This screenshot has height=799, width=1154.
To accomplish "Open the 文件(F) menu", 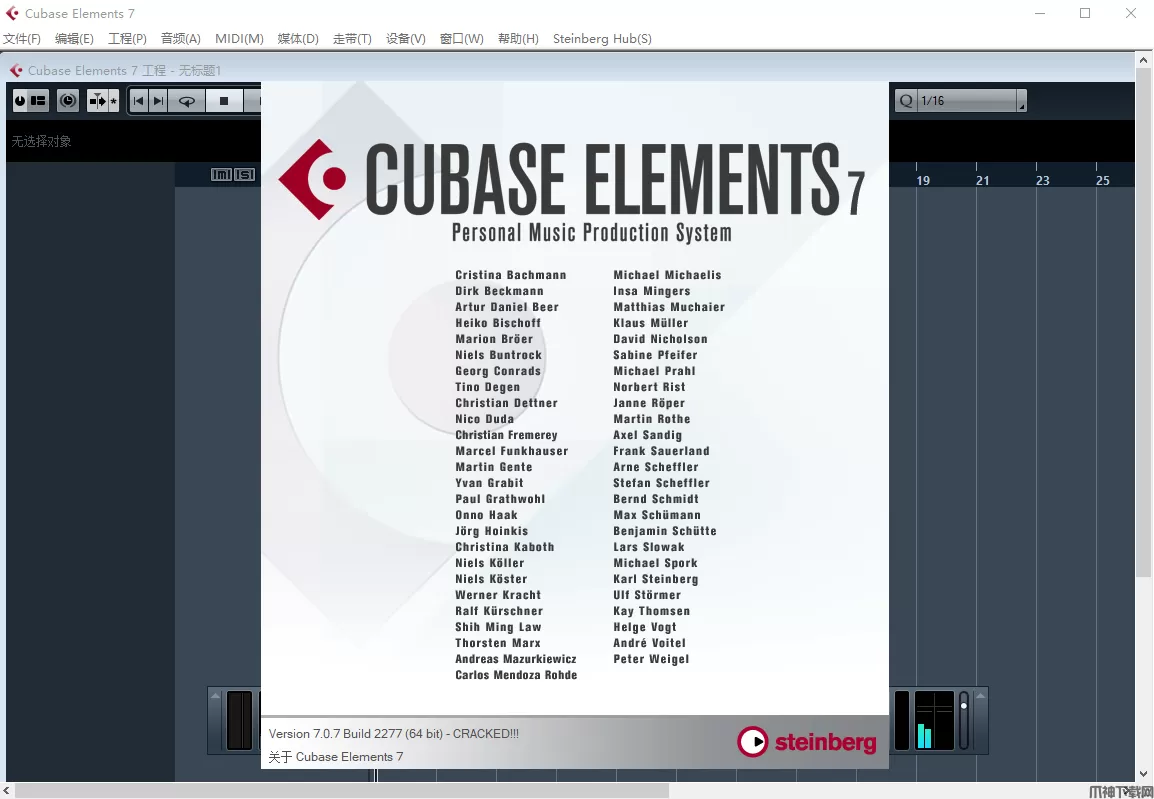I will click(x=22, y=38).
